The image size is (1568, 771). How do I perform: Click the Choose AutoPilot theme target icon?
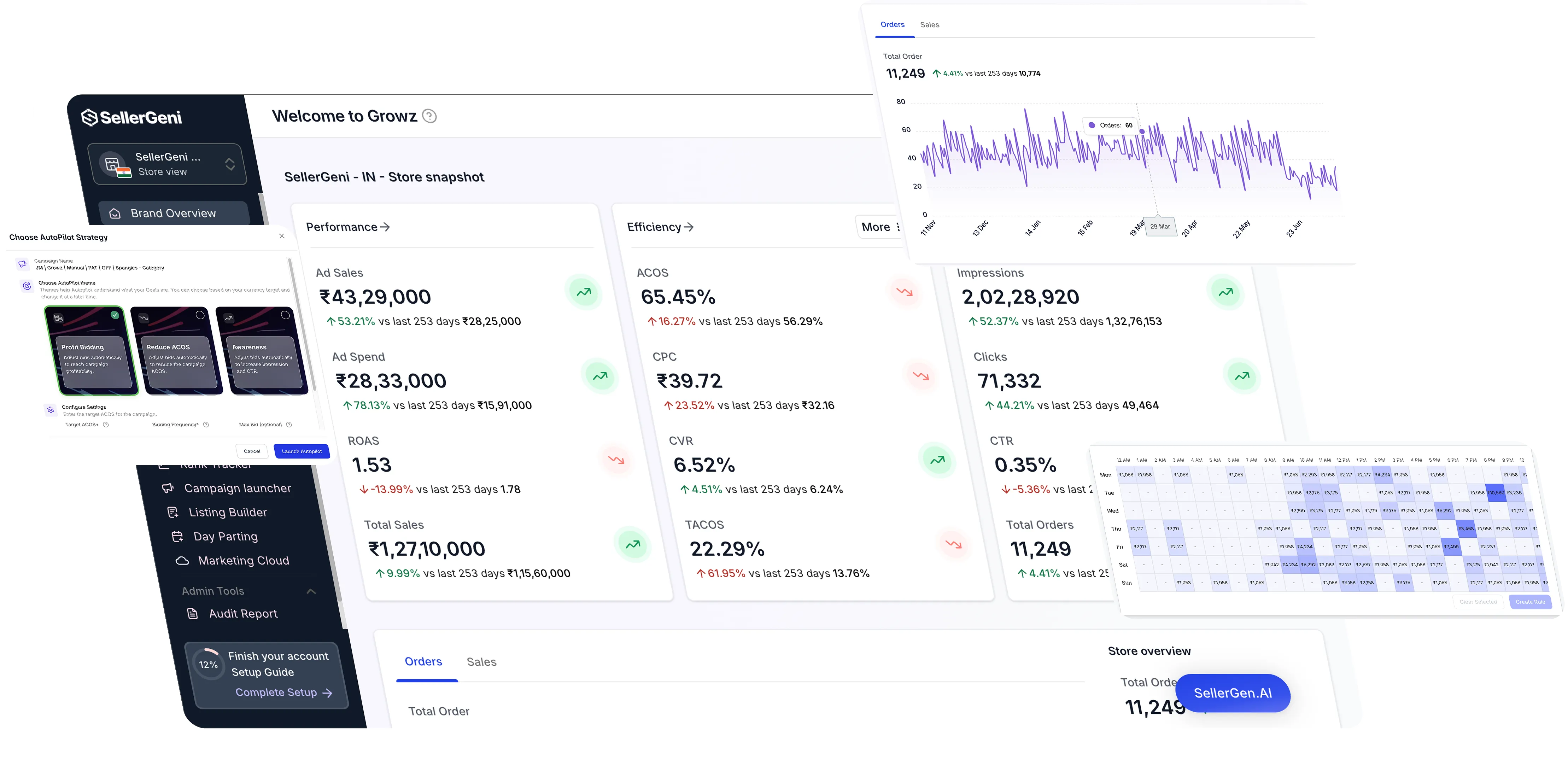[x=27, y=286]
